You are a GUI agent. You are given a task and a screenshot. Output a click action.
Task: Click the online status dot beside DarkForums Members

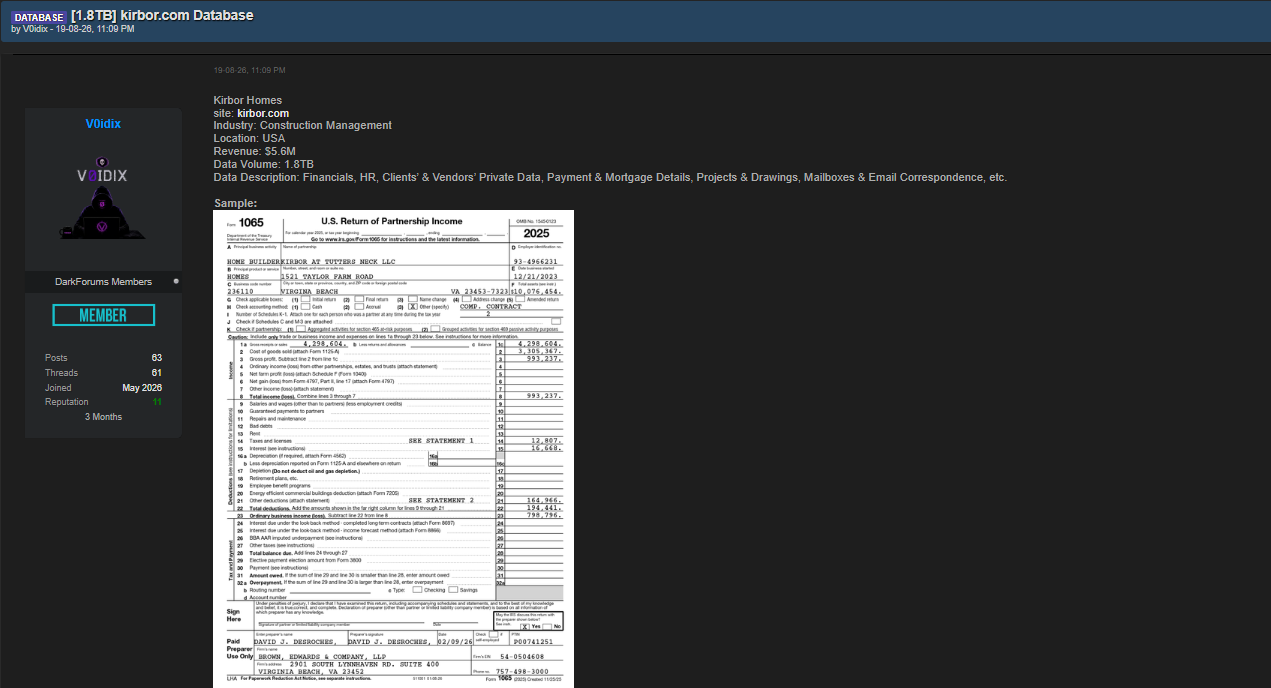point(176,281)
